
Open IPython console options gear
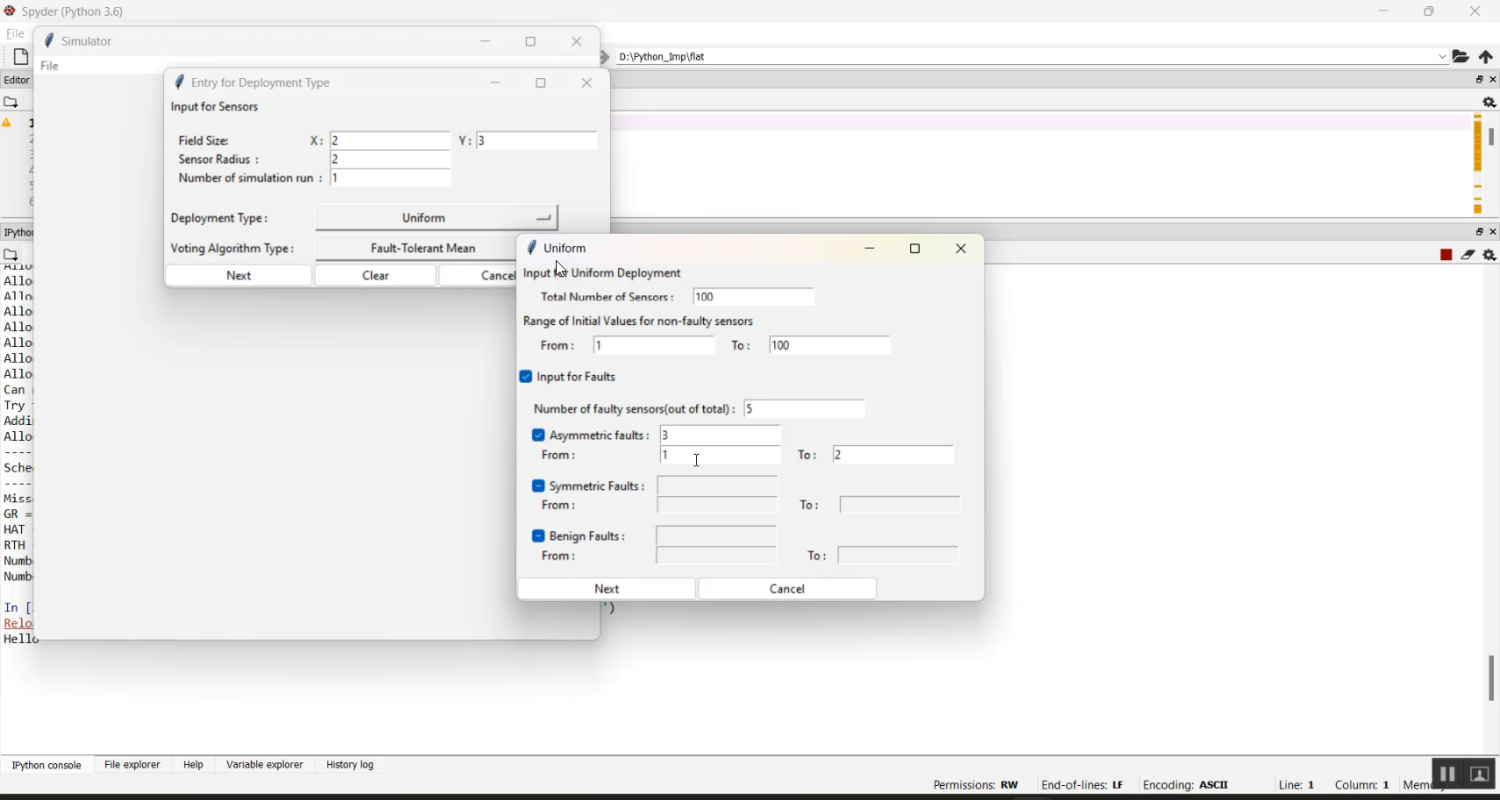1489,256
